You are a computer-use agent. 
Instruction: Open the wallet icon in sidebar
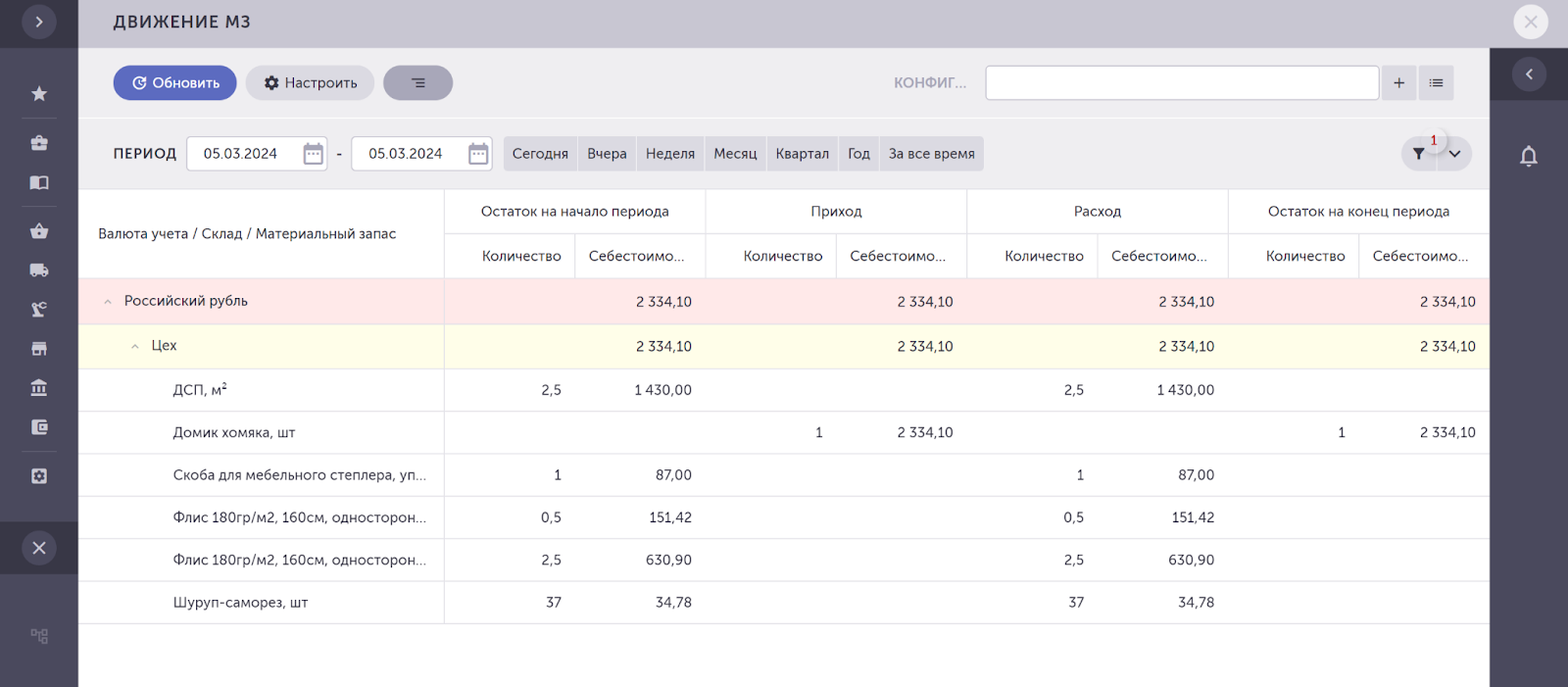[39, 427]
